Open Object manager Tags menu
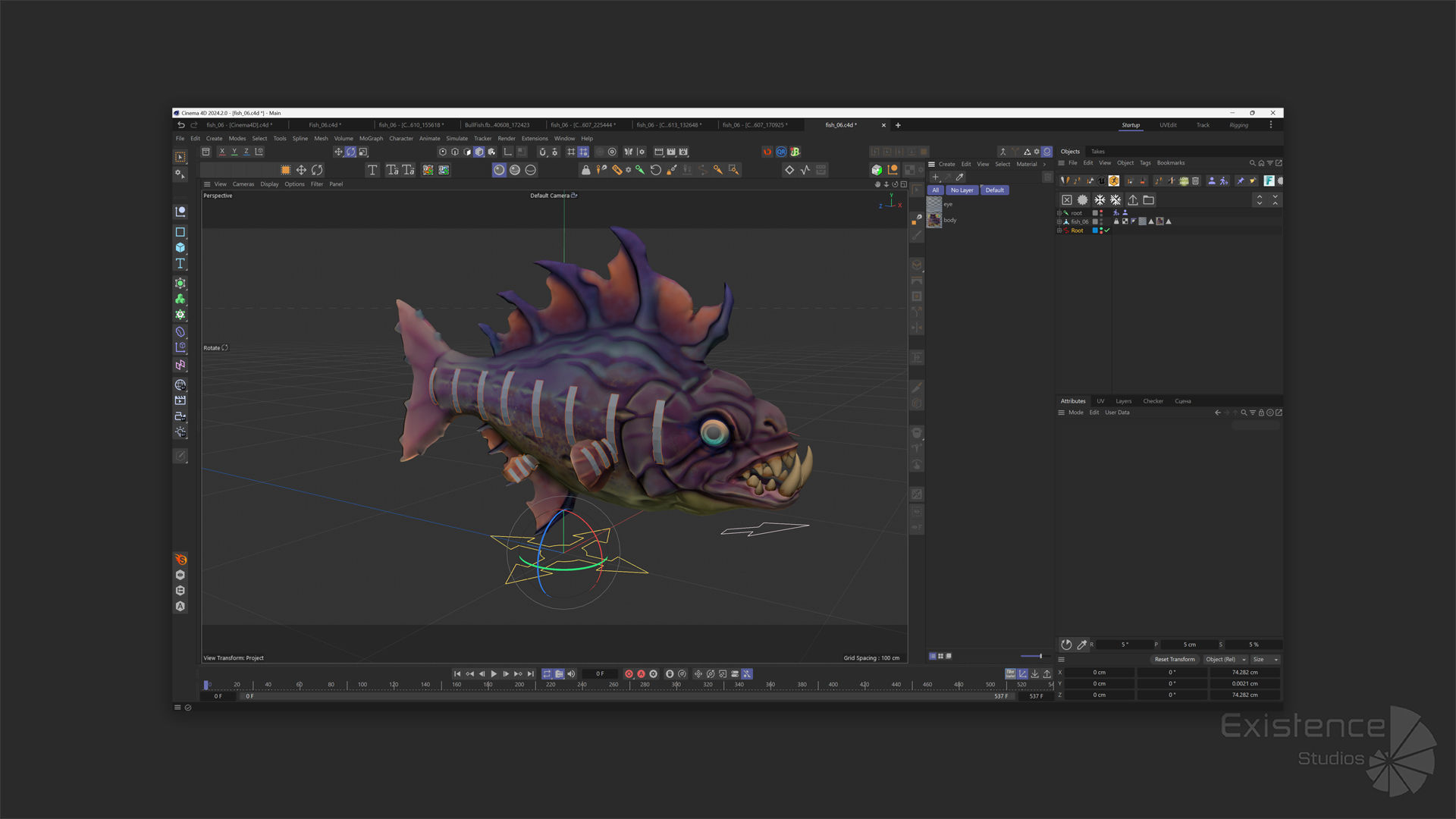This screenshot has width=1456, height=819. (1145, 163)
